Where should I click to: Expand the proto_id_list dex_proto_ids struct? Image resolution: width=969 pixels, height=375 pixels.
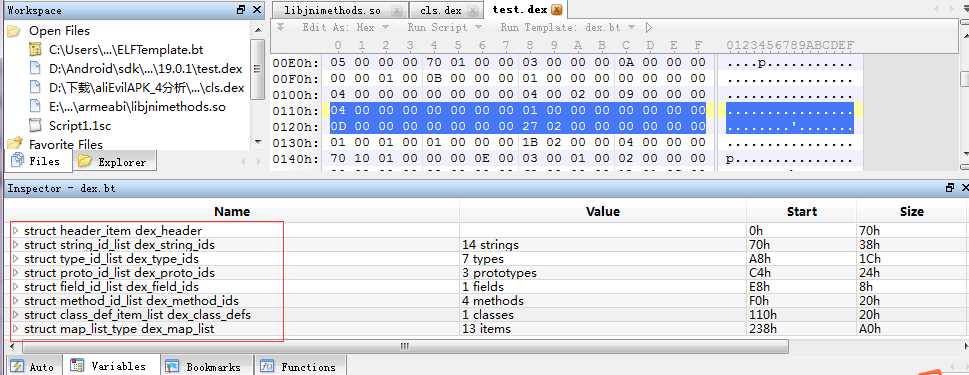point(15,273)
